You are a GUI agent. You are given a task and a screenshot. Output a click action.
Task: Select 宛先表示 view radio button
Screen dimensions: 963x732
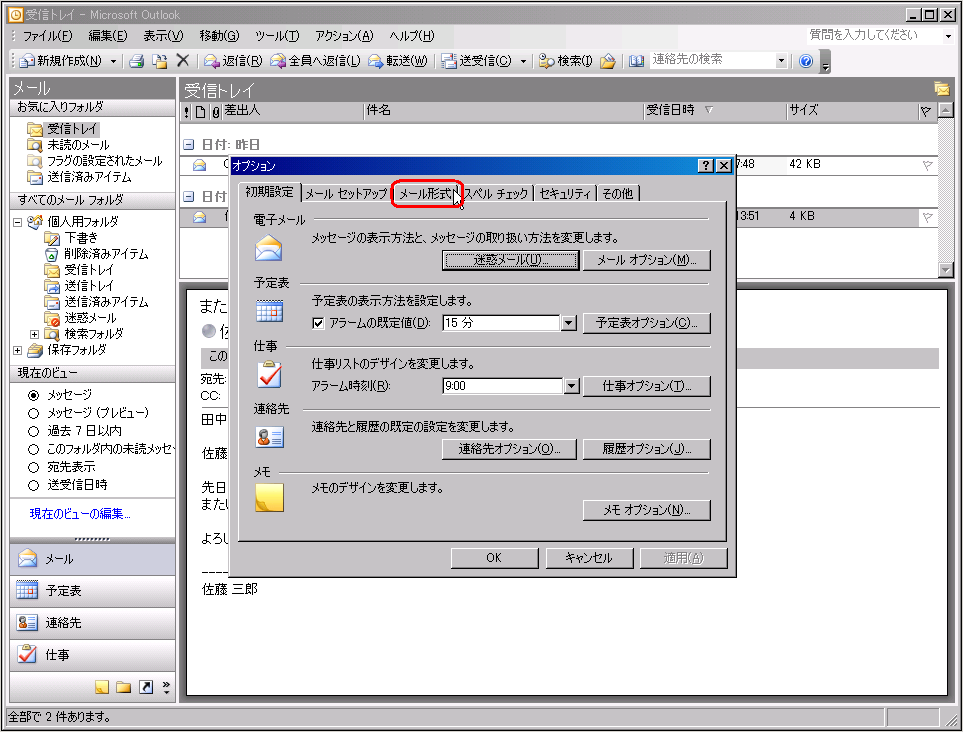pyautogui.click(x=34, y=467)
